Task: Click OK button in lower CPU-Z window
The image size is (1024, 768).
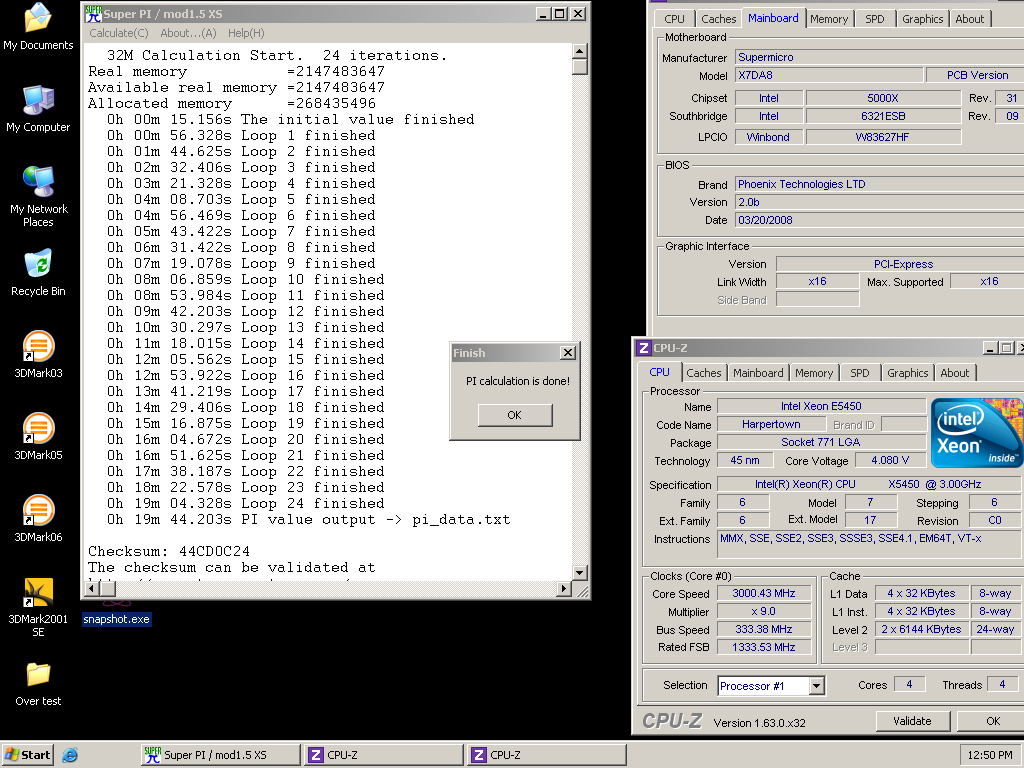Action: pos(993,721)
